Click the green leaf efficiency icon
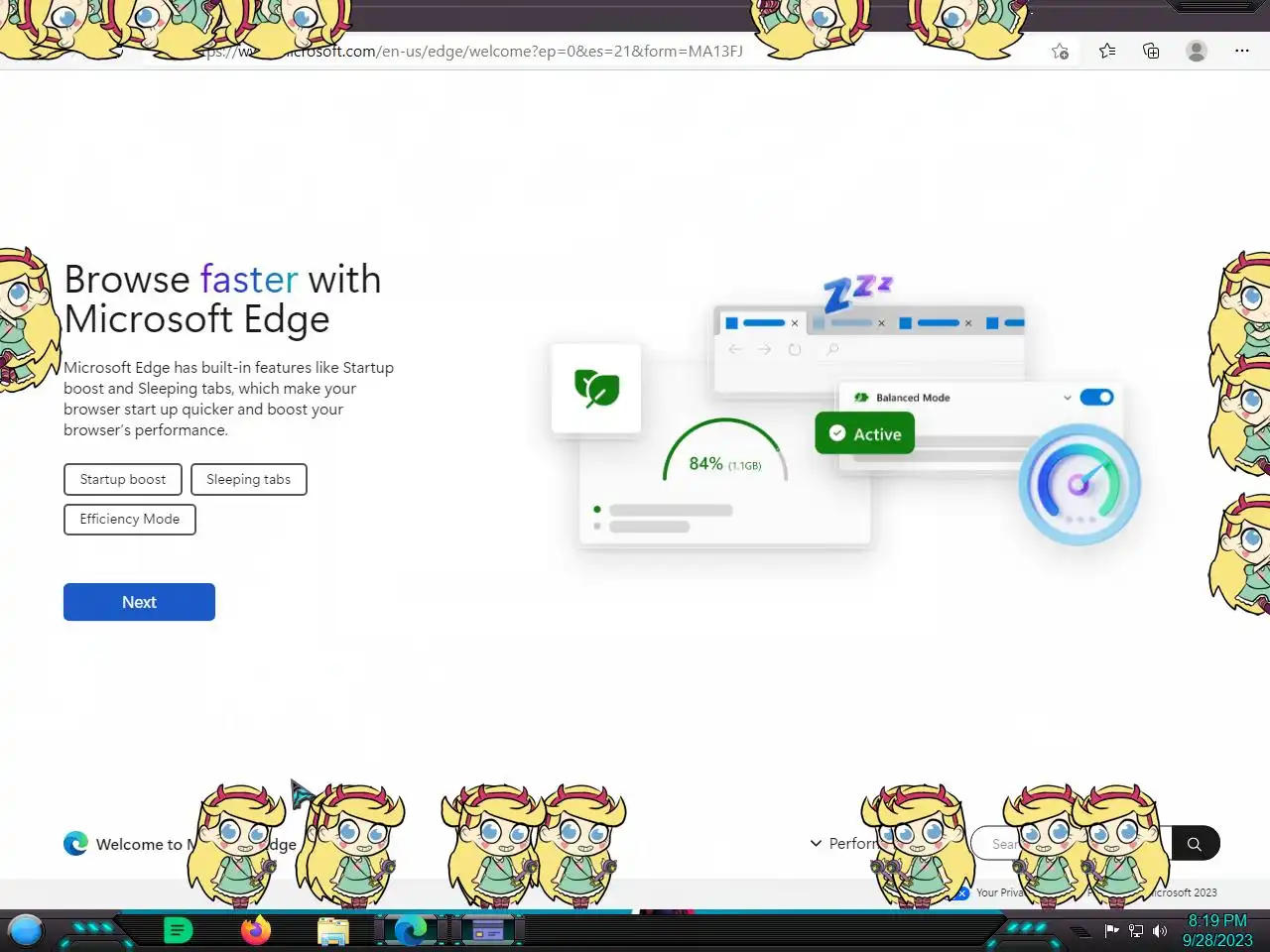The width and height of the screenshot is (1270, 952). [x=596, y=388]
